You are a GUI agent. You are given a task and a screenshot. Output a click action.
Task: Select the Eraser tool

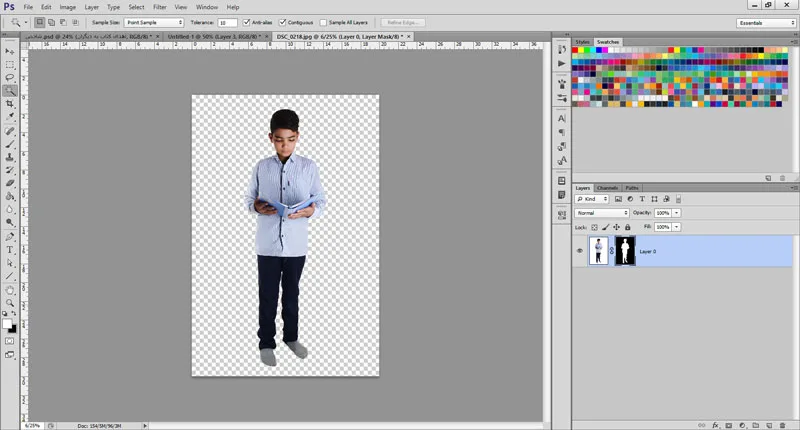tap(10, 183)
